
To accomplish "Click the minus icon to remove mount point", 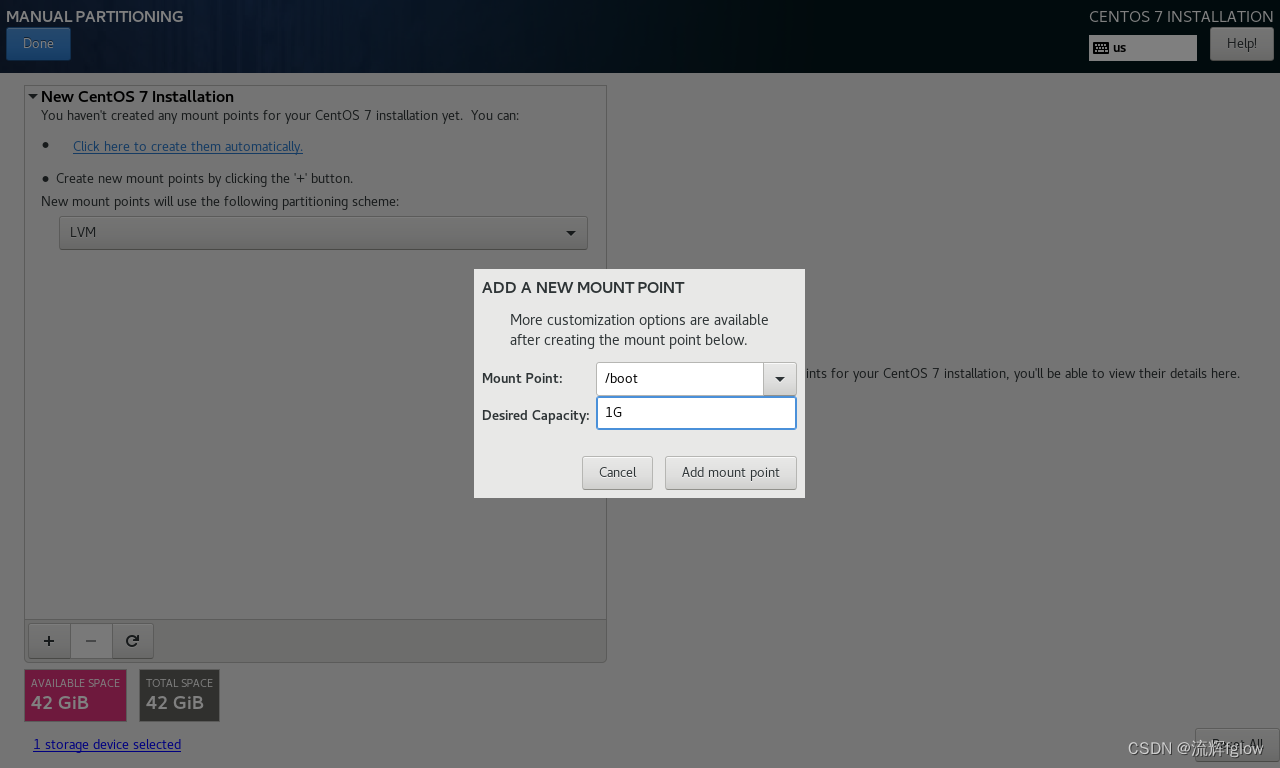I will (x=91, y=641).
